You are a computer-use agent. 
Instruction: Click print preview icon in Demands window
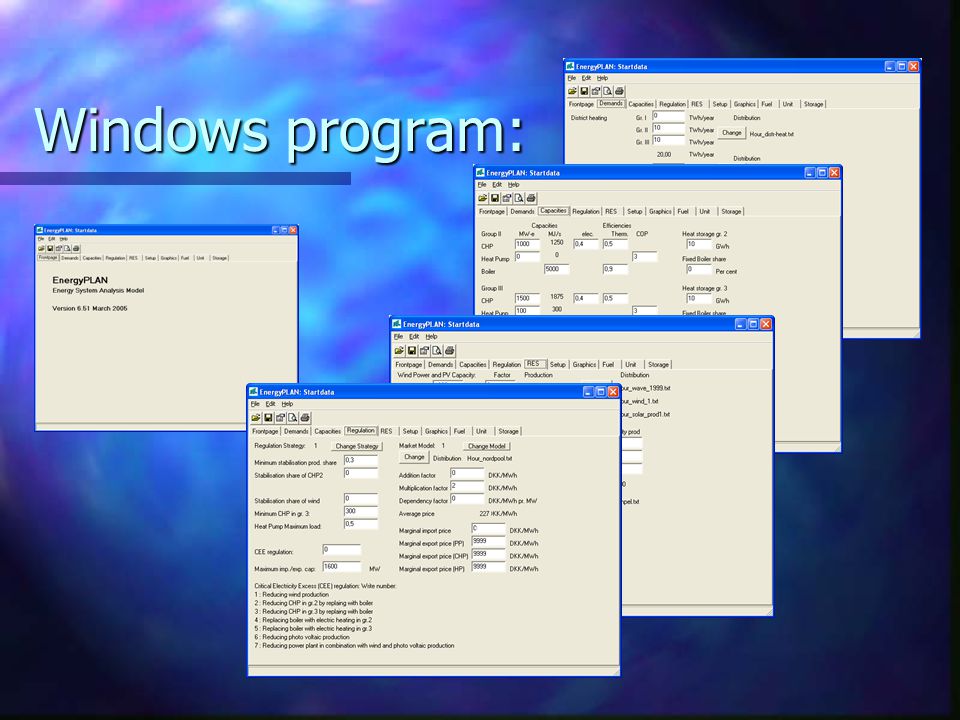pos(607,91)
